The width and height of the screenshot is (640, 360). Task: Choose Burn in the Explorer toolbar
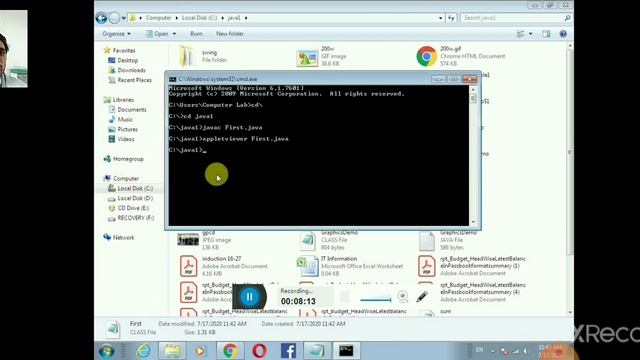tap(196, 34)
